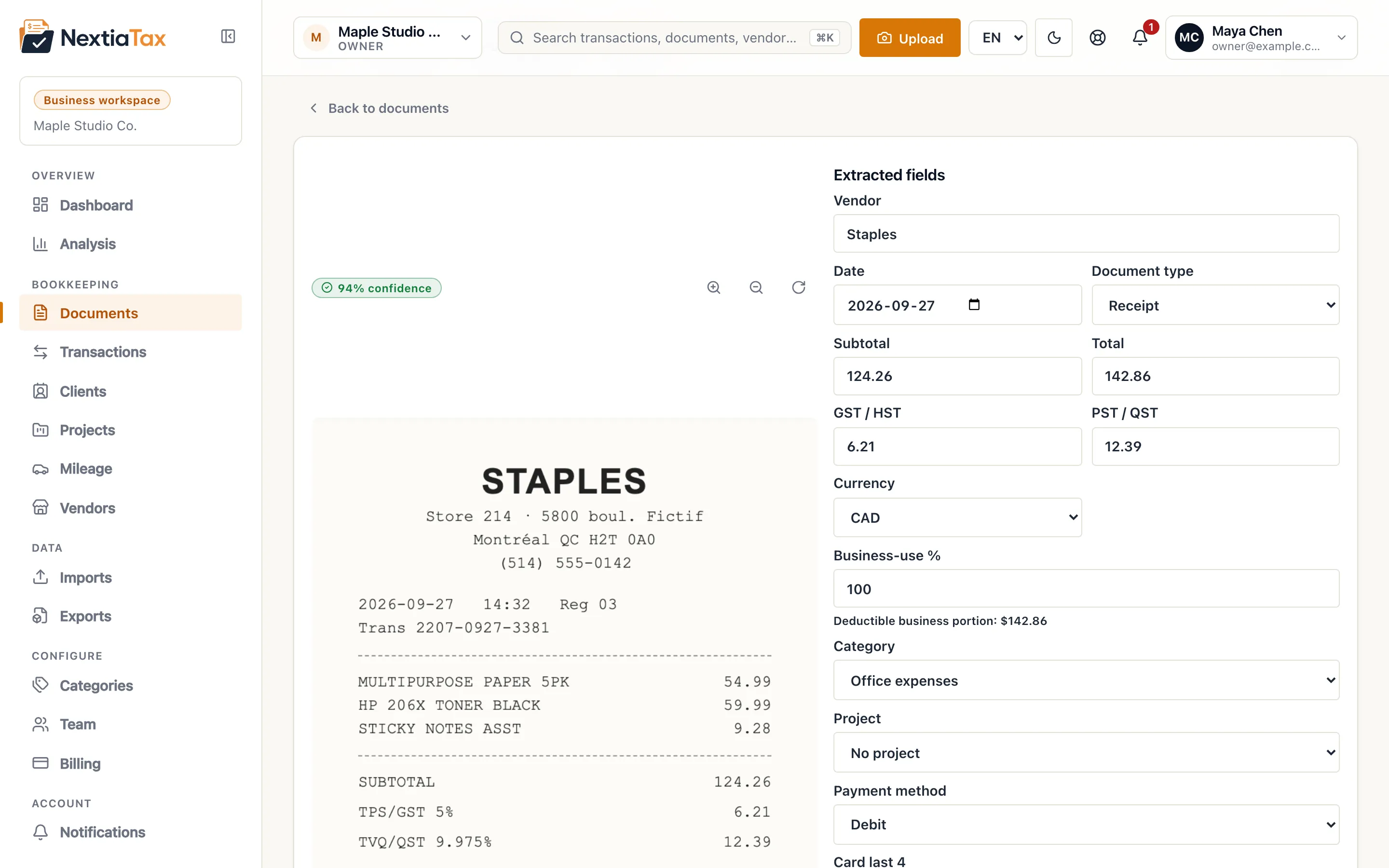The height and width of the screenshot is (868, 1389).
Task: Open Maya Chen account menu
Action: coord(1261,38)
